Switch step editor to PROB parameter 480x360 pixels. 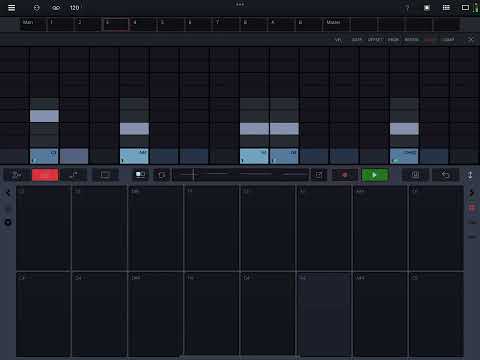(393, 40)
